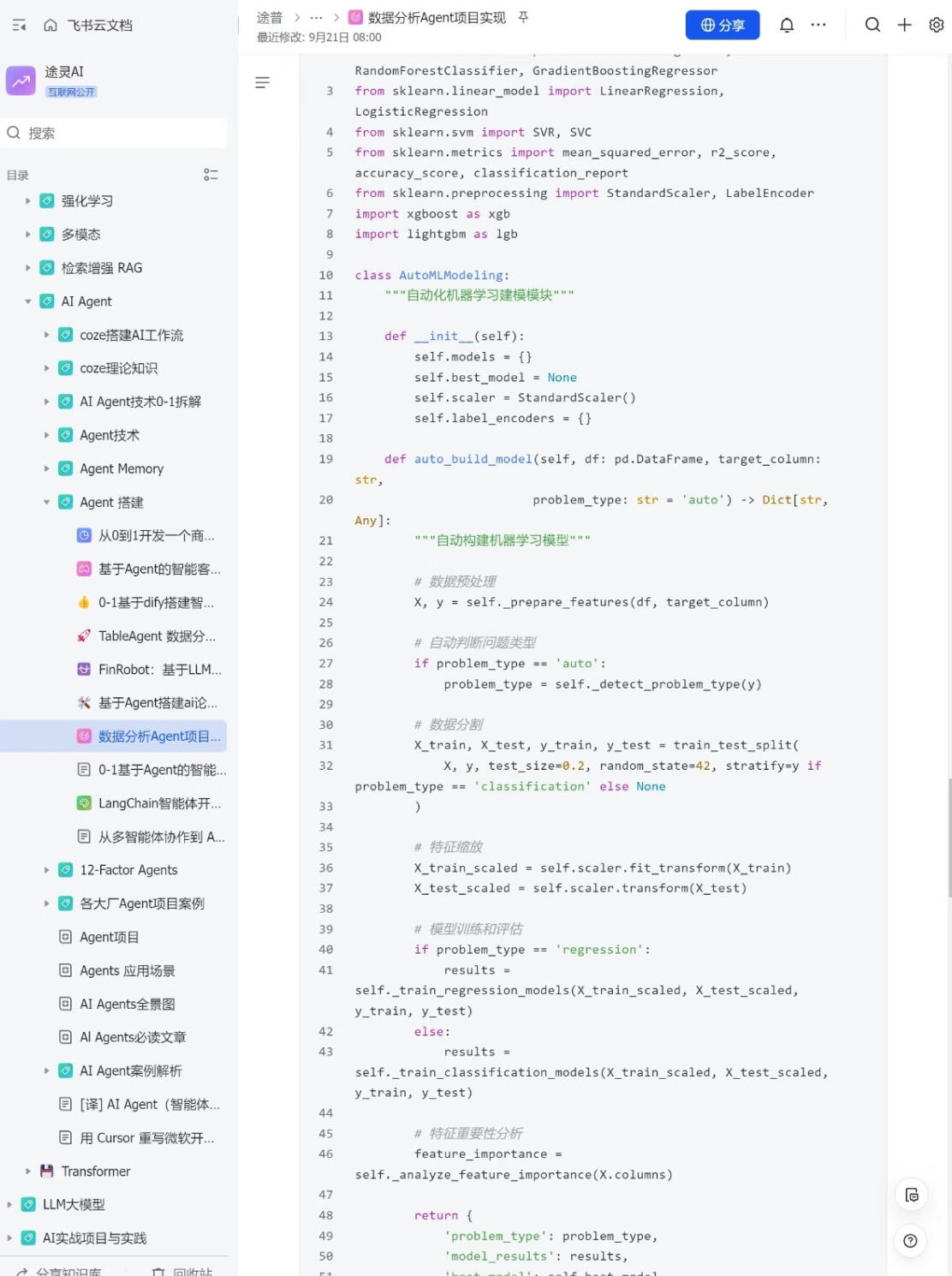Image resolution: width=952 pixels, height=1276 pixels.
Task: Open 从0到1开发一个商... document
Action: tap(156, 535)
